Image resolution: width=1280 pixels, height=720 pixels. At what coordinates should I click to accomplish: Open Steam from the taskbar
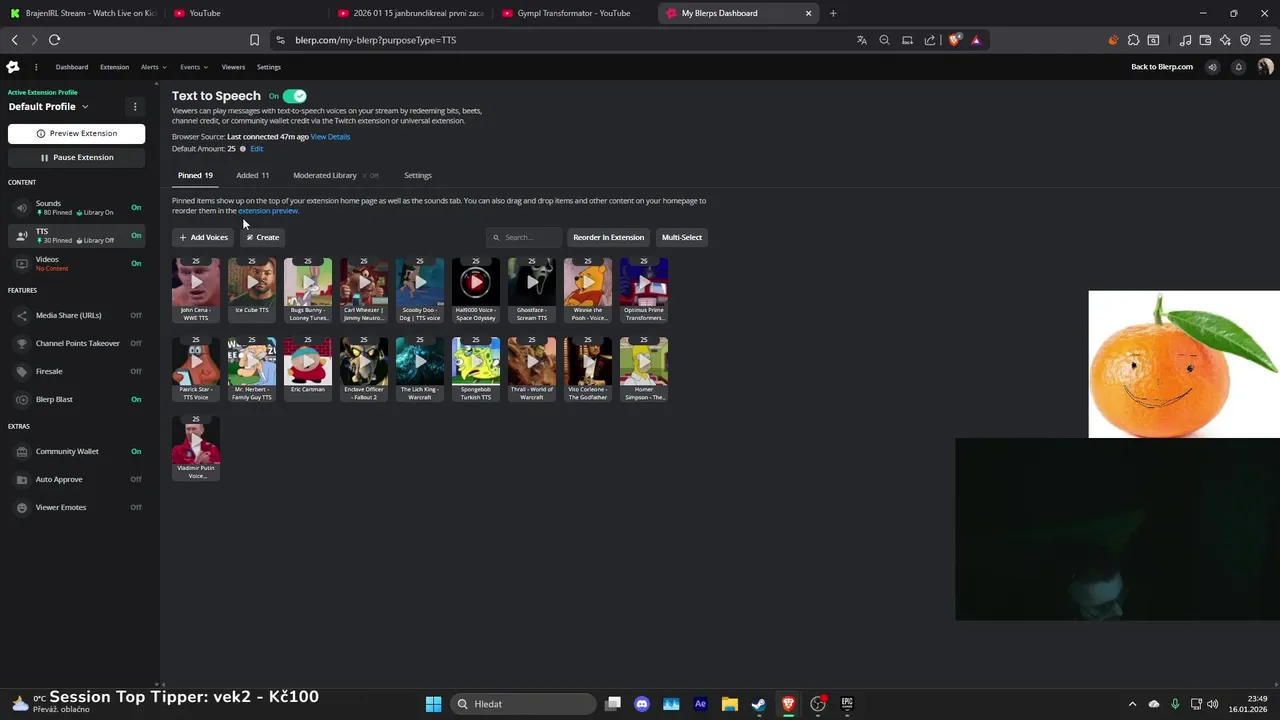759,704
